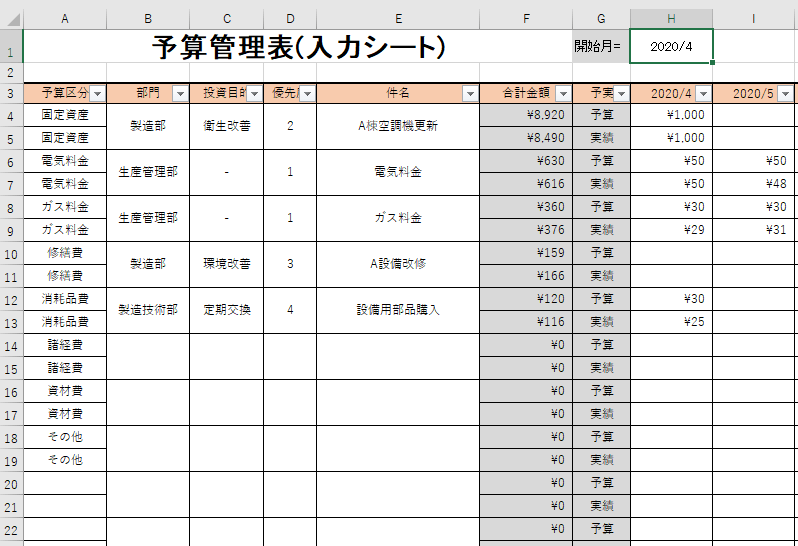Select the ¥616 total cell

[526, 184]
